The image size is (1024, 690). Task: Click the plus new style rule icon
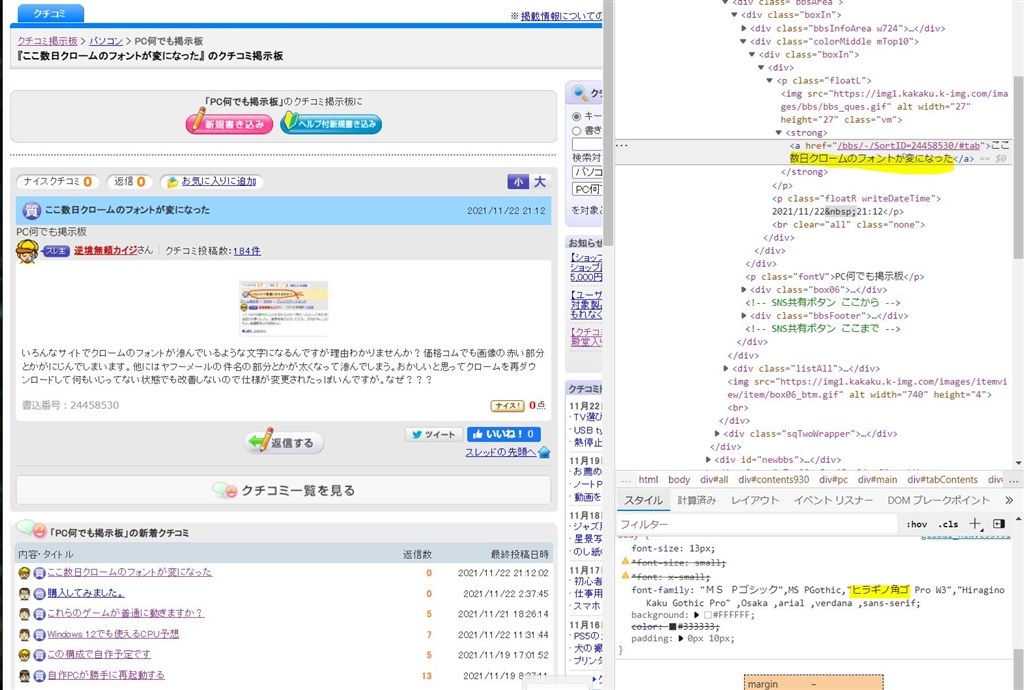(x=975, y=524)
